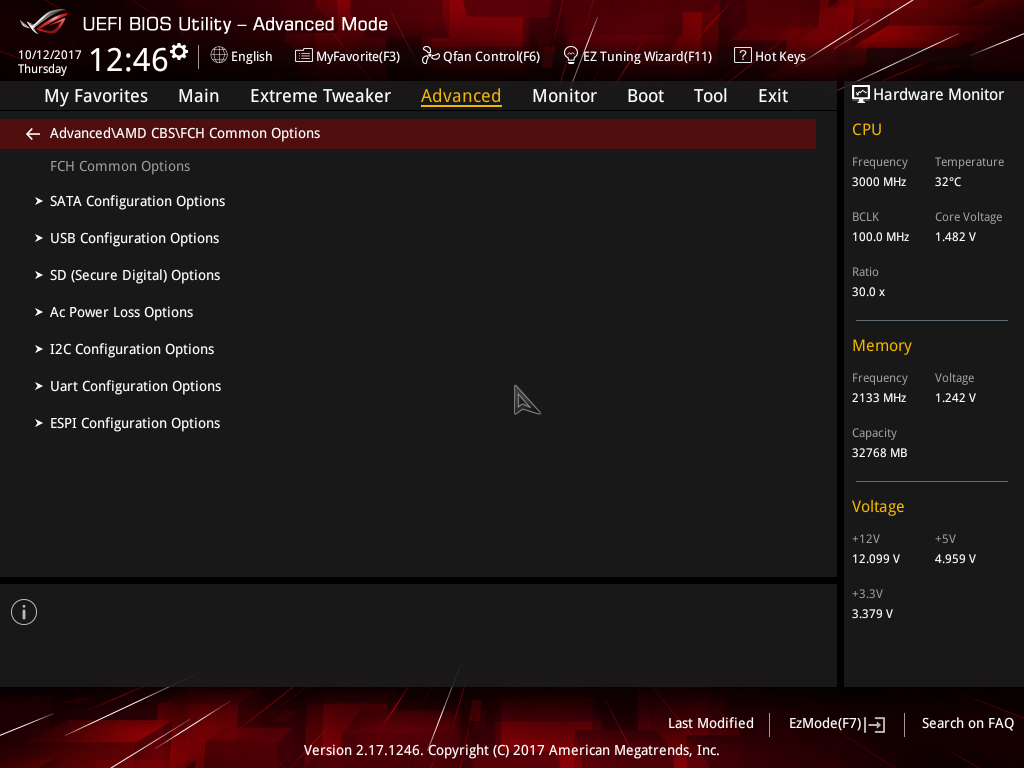This screenshot has width=1024, height=768.
Task: Click the EZ Tuning Wizard bulb icon
Action: pos(571,56)
